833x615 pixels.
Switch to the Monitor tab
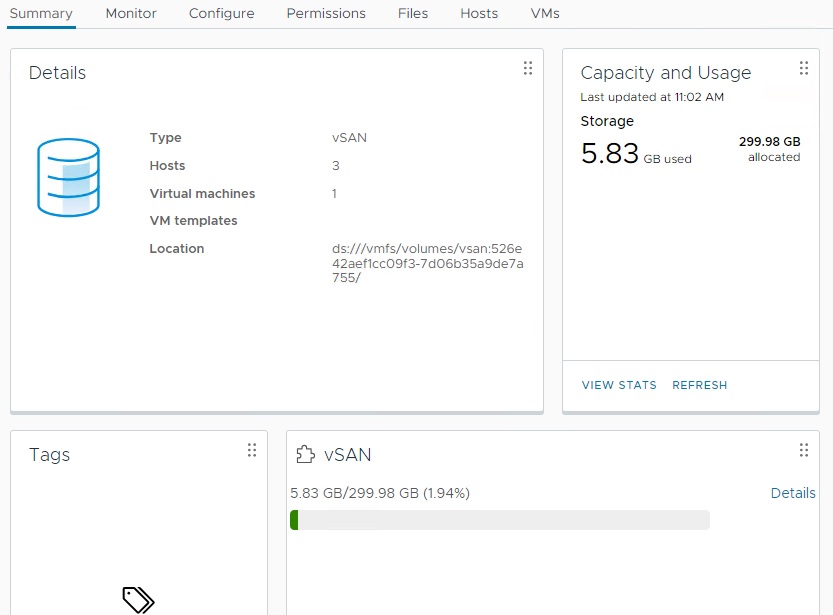click(131, 13)
